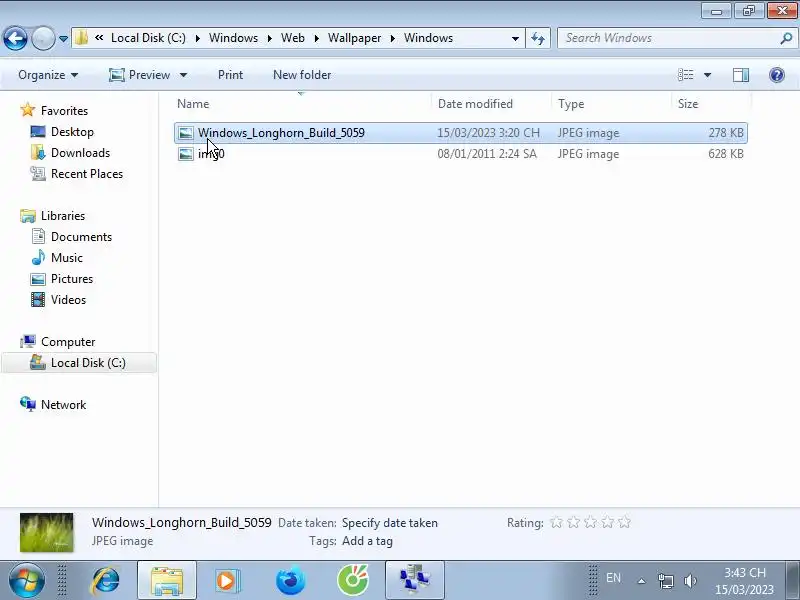Viewport: 800px width, 600px height.
Task: Show hidden path levels via double chevron
Action: point(99,38)
